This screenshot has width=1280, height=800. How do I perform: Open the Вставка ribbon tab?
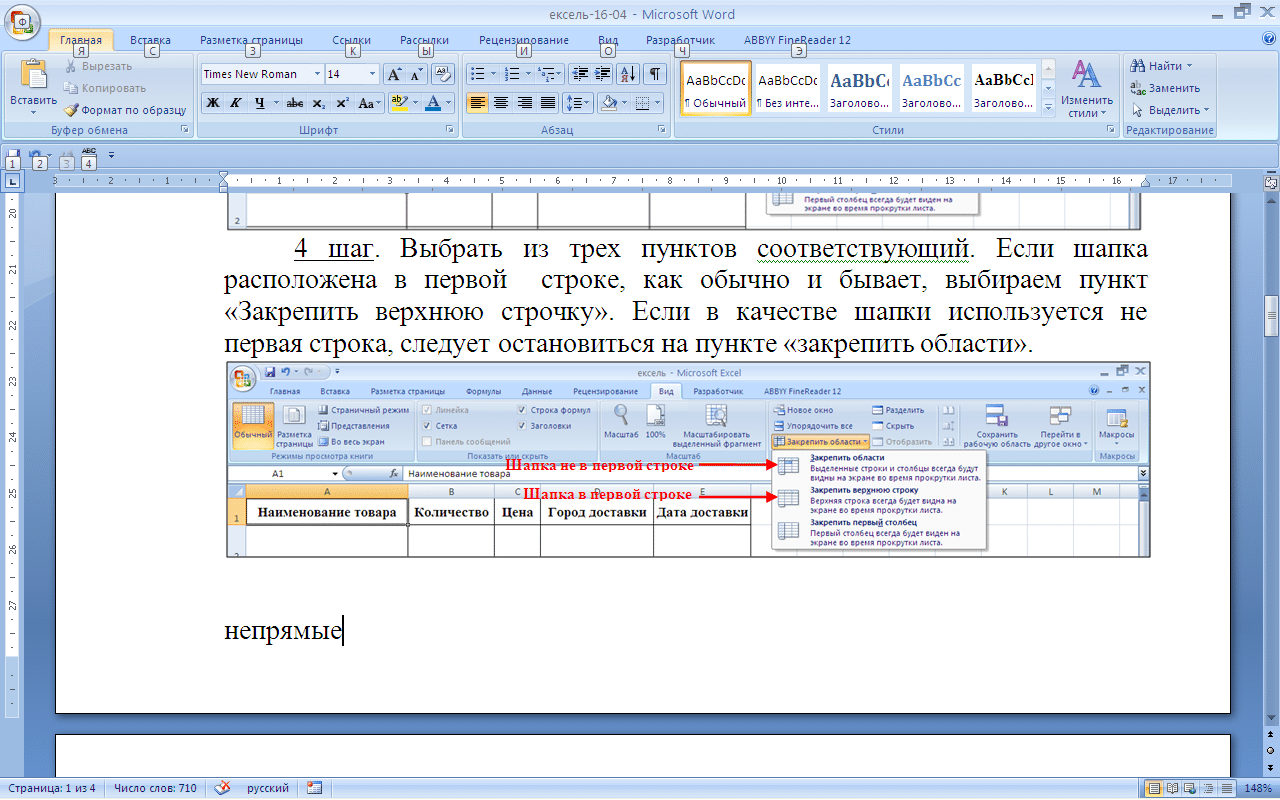(x=150, y=40)
